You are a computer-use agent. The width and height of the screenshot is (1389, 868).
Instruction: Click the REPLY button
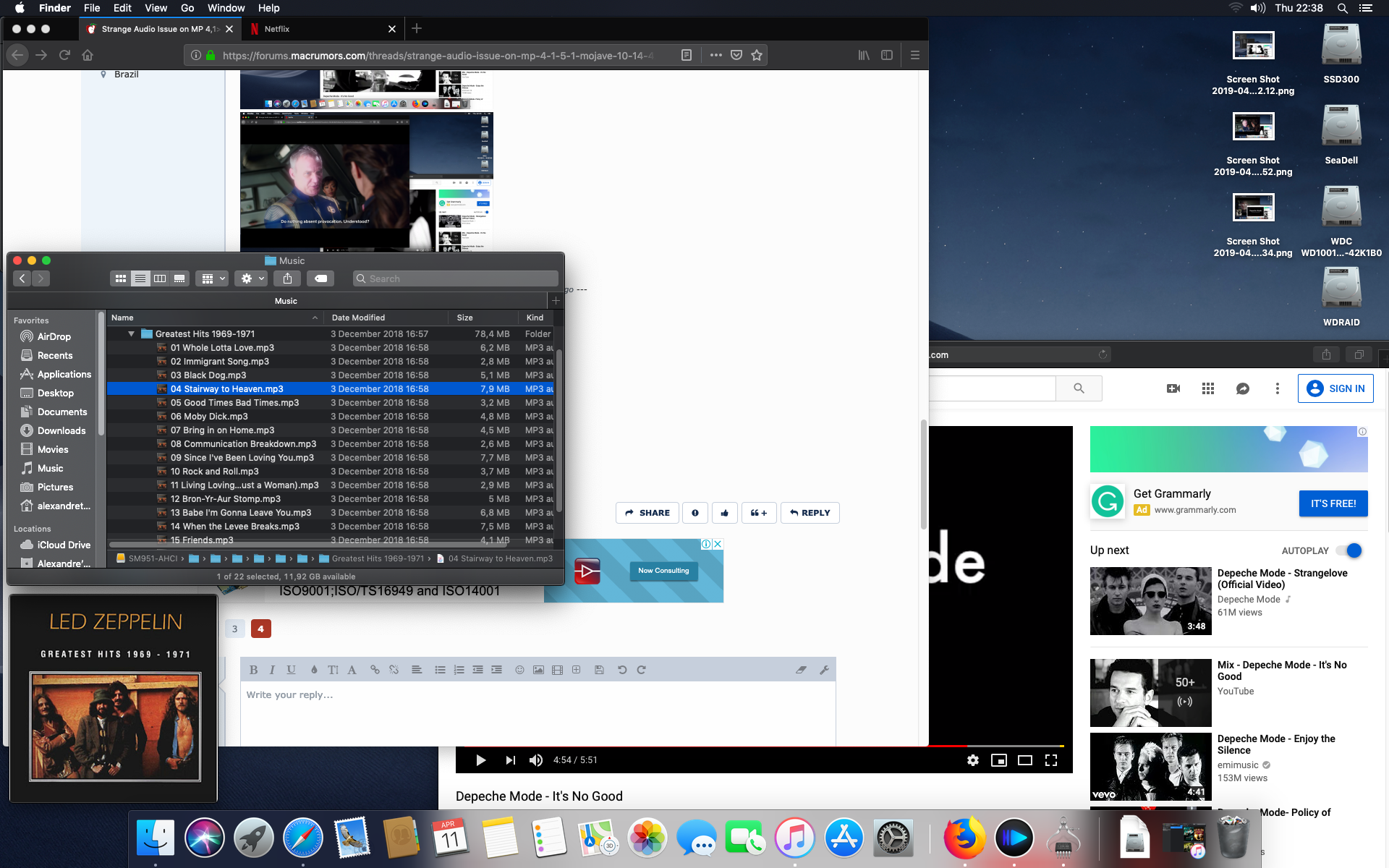click(x=810, y=513)
